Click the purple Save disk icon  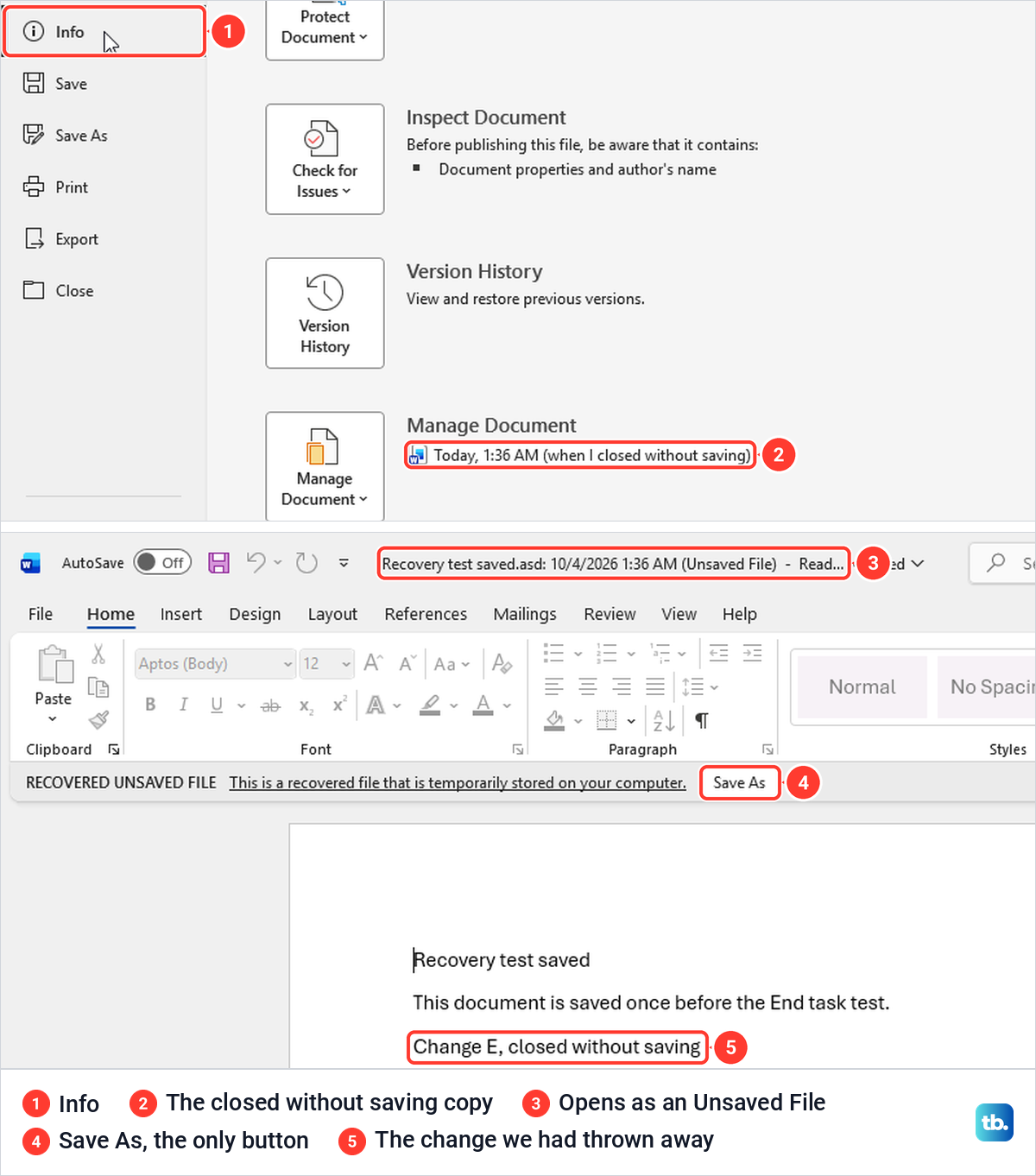(219, 563)
